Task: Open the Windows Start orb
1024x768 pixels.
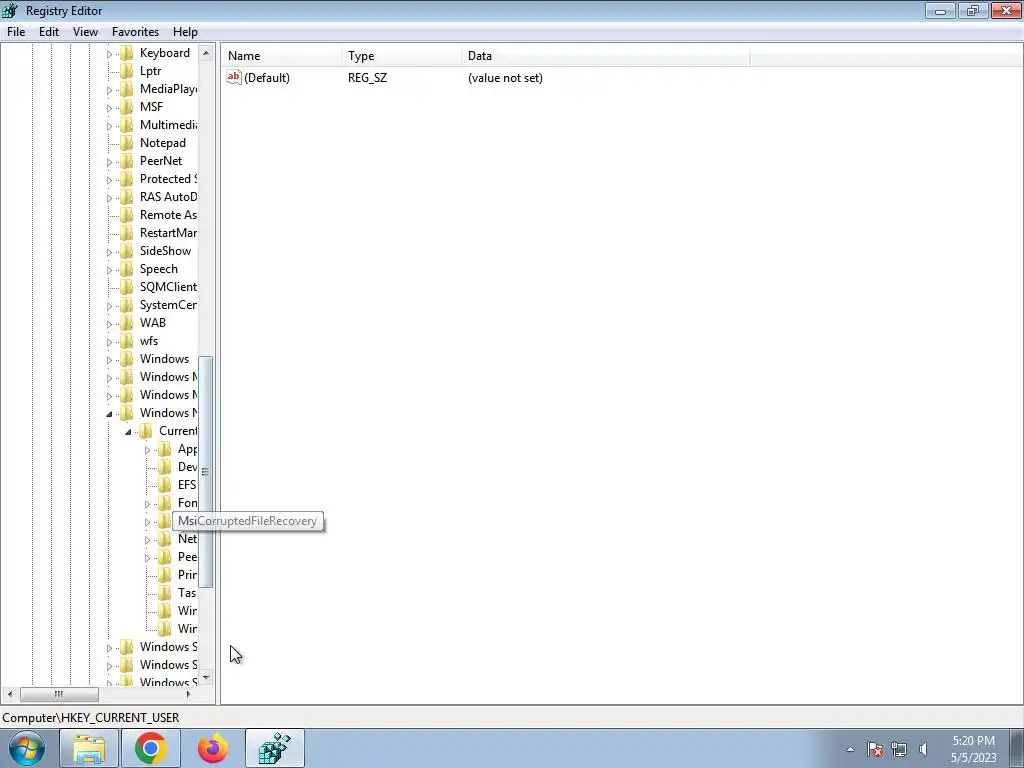Action: coord(26,748)
